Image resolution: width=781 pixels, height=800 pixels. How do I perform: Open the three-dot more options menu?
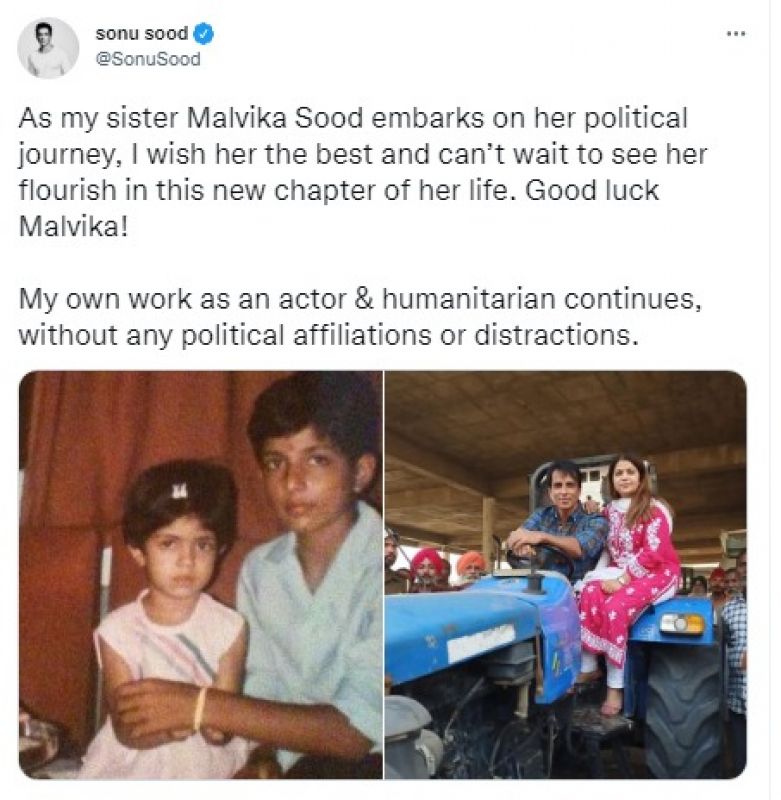point(735,34)
